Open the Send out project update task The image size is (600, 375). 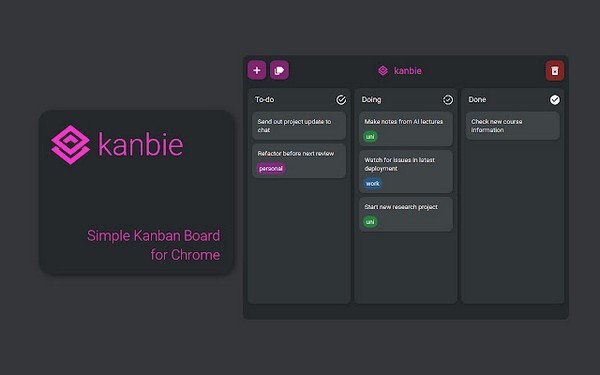(x=299, y=126)
